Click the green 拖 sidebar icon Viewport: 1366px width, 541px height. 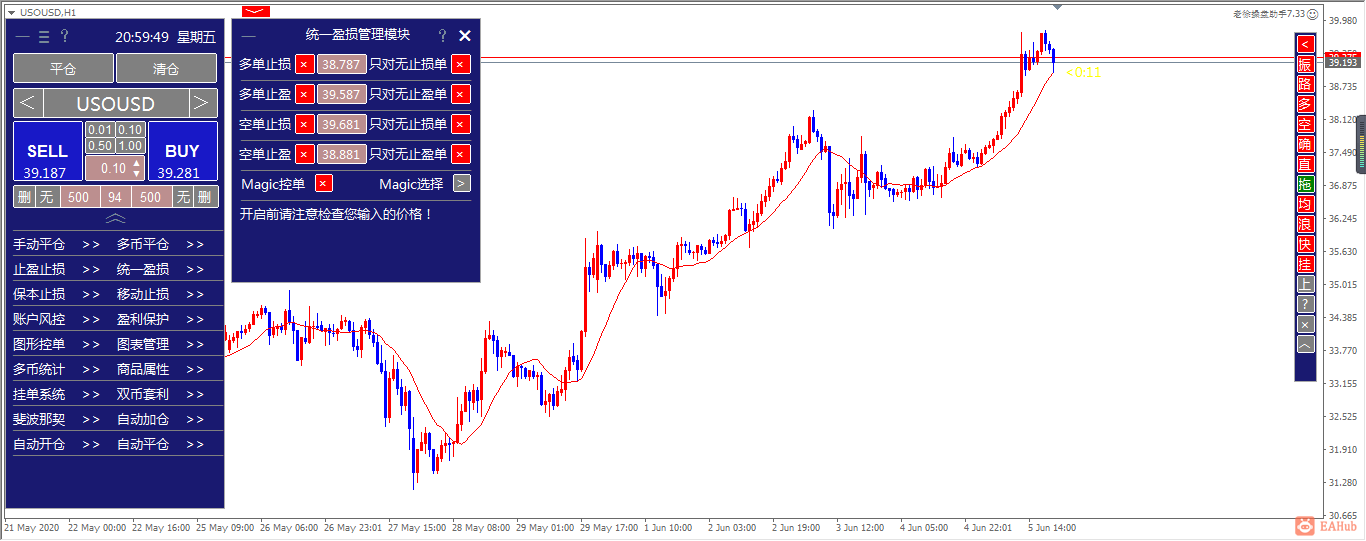pyautogui.click(x=1305, y=184)
